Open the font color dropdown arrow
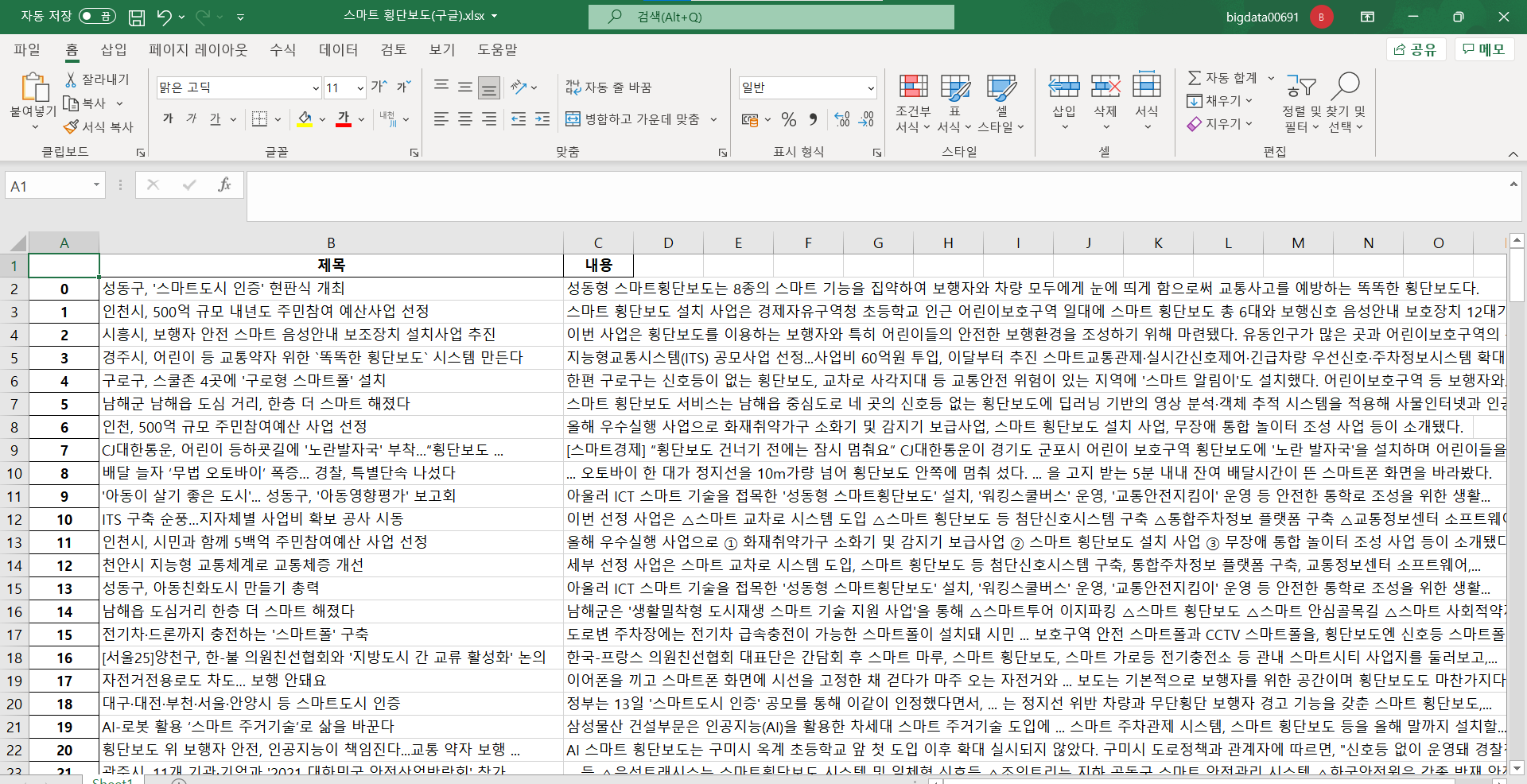 (361, 119)
